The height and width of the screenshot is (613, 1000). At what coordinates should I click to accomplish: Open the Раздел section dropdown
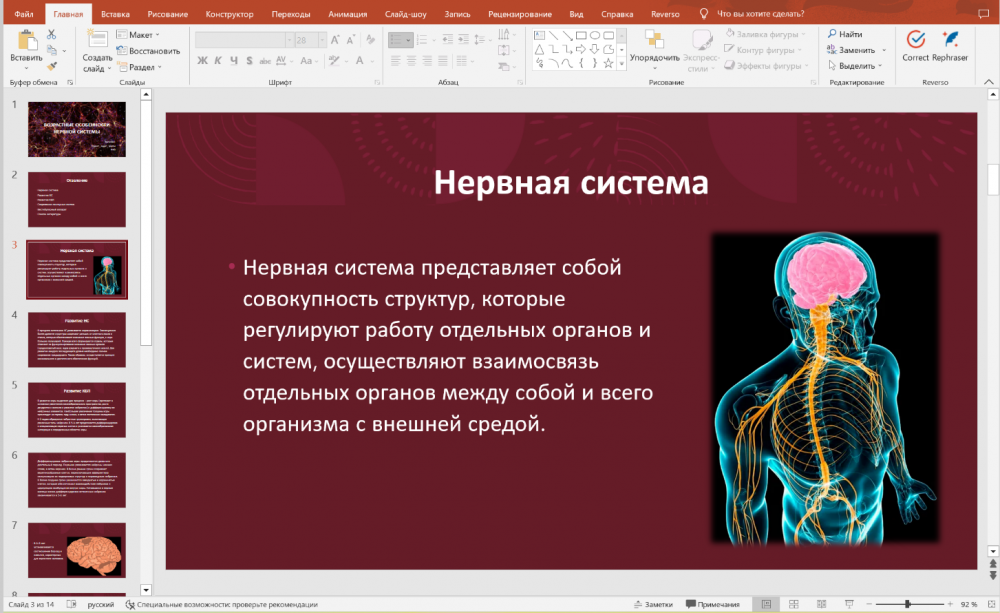pyautogui.click(x=140, y=66)
